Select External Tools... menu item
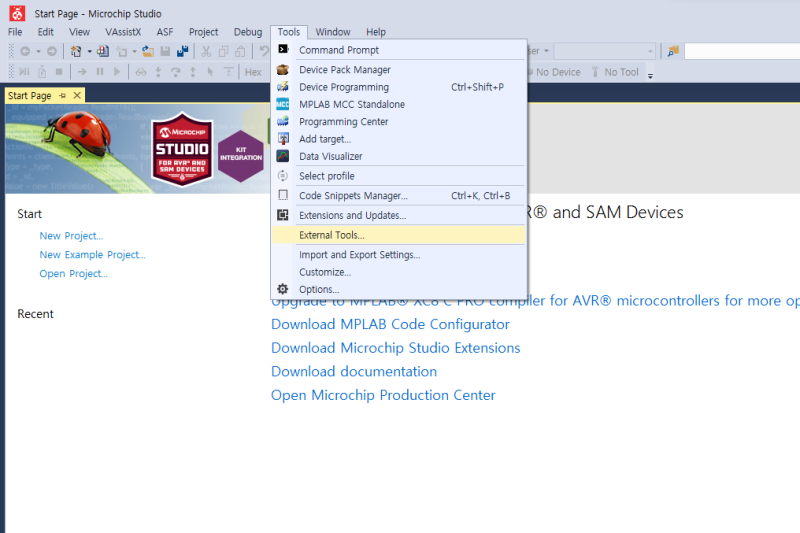Screen dimensions: 800x533 click(x=331, y=235)
